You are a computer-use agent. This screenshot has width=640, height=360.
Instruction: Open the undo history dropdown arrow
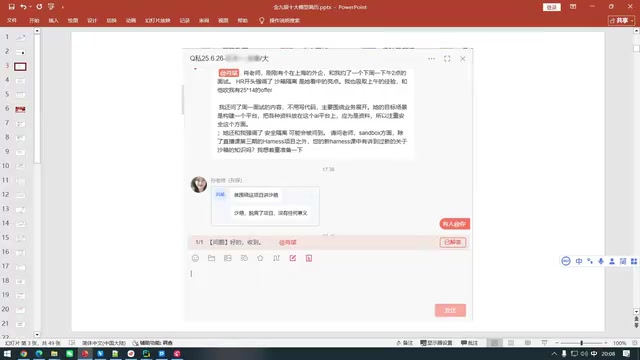coord(30,7)
